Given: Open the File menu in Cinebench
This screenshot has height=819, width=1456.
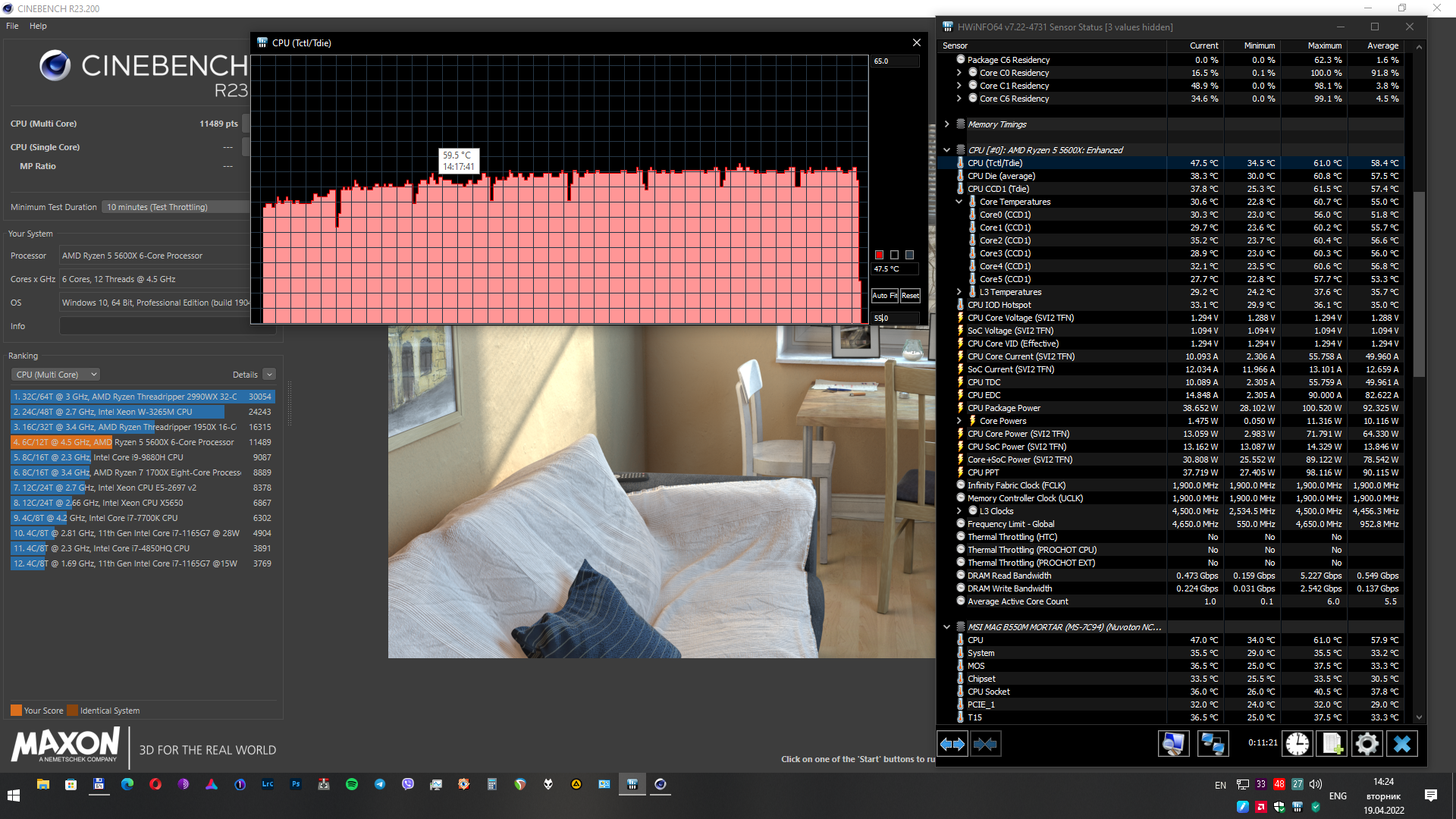Looking at the screenshot, I should [12, 26].
